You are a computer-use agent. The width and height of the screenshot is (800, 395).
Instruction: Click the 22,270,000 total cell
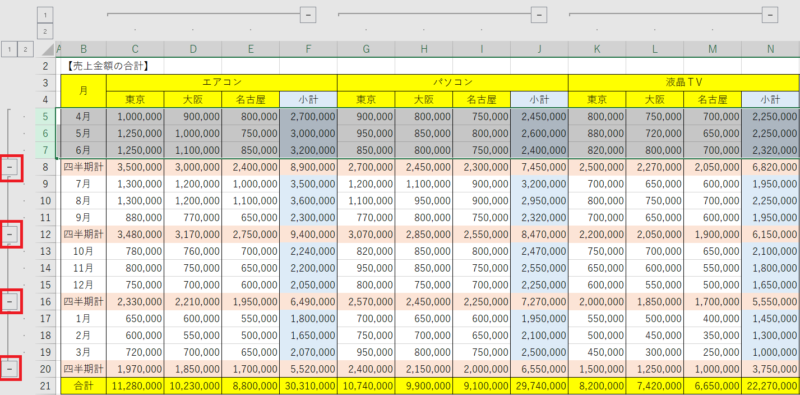(x=770, y=386)
